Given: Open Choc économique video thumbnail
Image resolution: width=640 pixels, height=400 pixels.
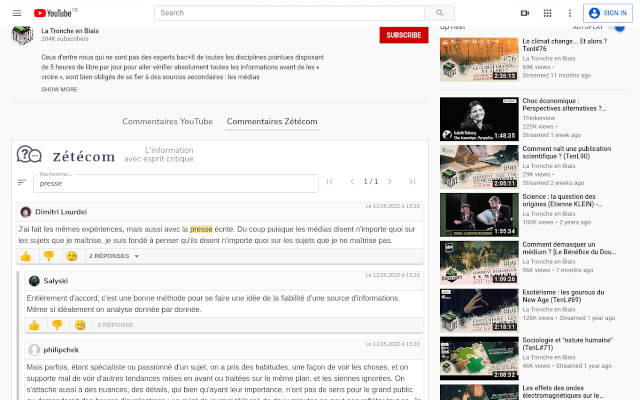Looking at the screenshot, I should (479, 119).
